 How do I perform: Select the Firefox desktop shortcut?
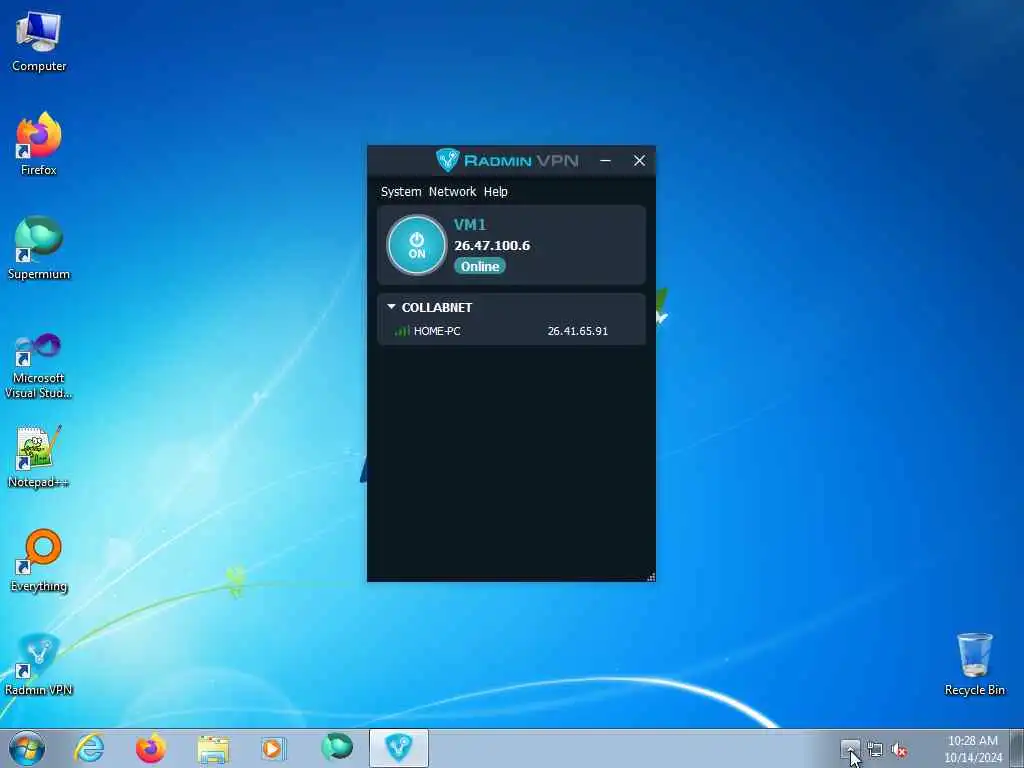[x=39, y=144]
